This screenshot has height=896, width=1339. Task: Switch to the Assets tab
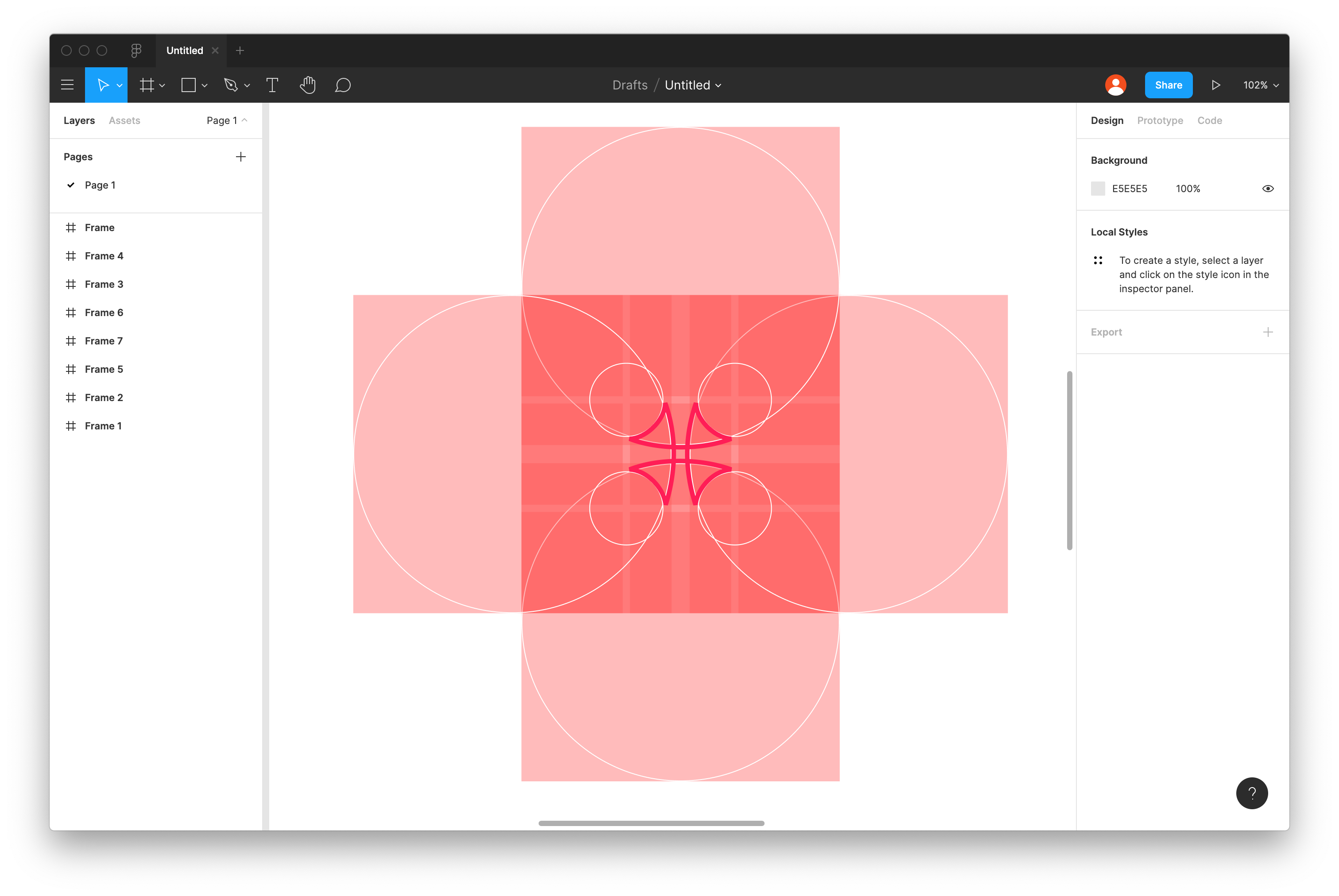tap(124, 120)
